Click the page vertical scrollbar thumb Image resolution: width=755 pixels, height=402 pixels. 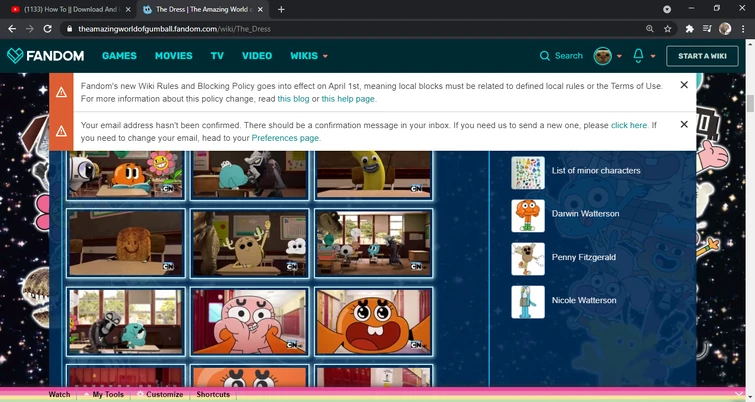[750, 103]
